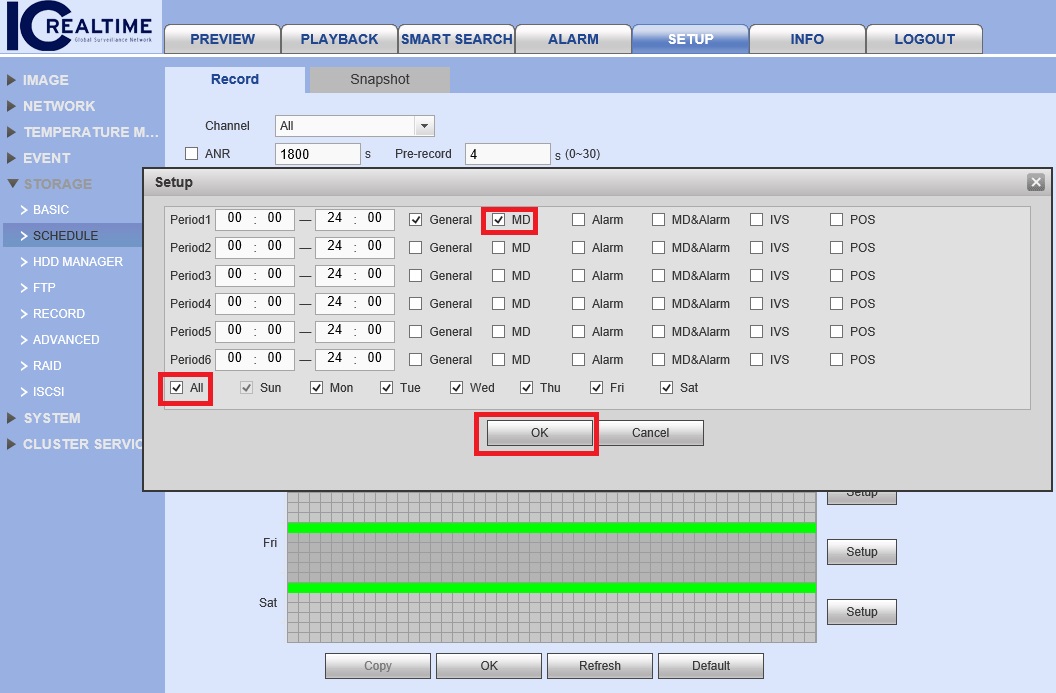Close the Setup dialog with X icon
The width and height of the screenshot is (1056, 693).
pos(1036,182)
